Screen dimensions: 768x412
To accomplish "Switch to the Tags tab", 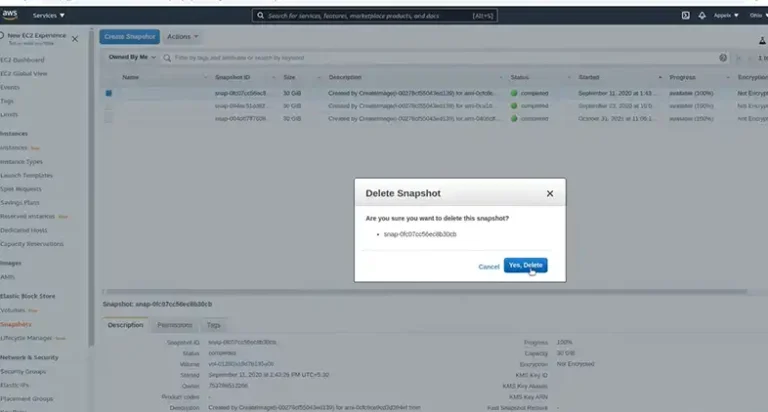I will (213, 325).
